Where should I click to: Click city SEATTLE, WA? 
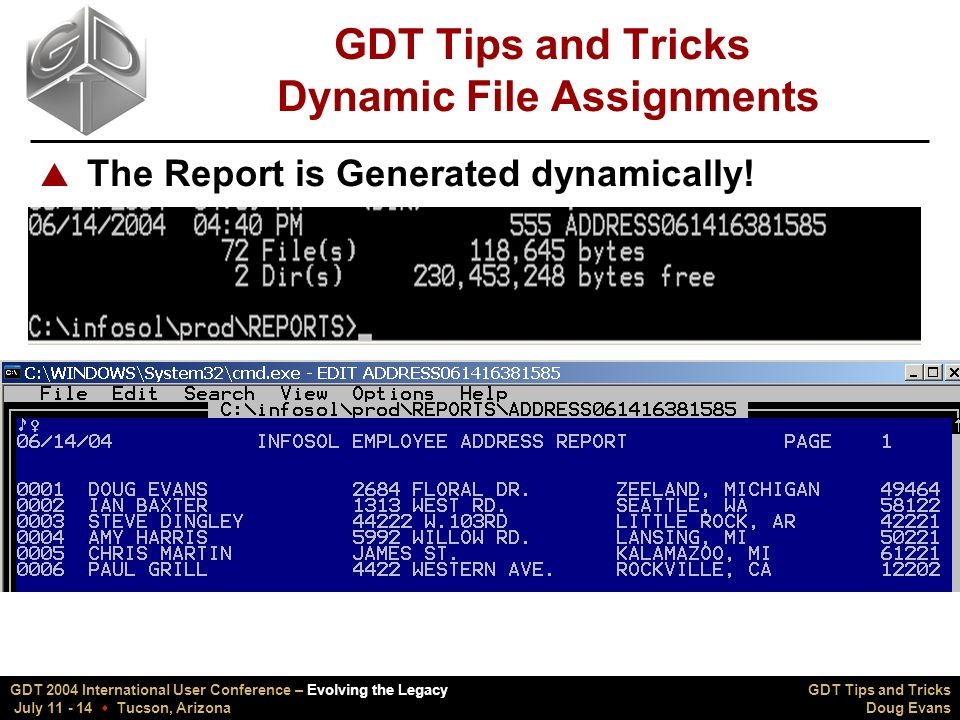point(681,505)
